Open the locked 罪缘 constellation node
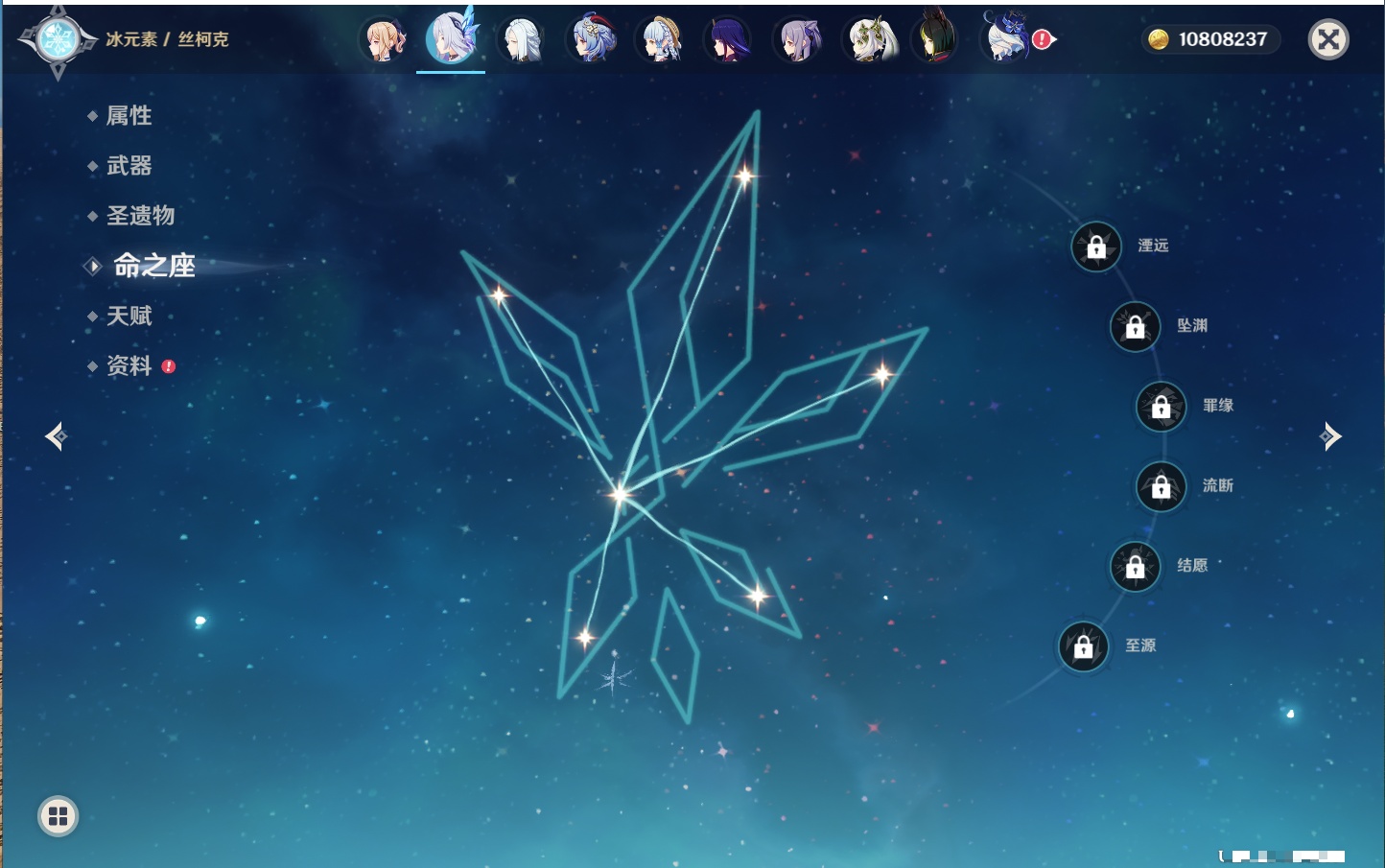 pyautogui.click(x=1162, y=406)
